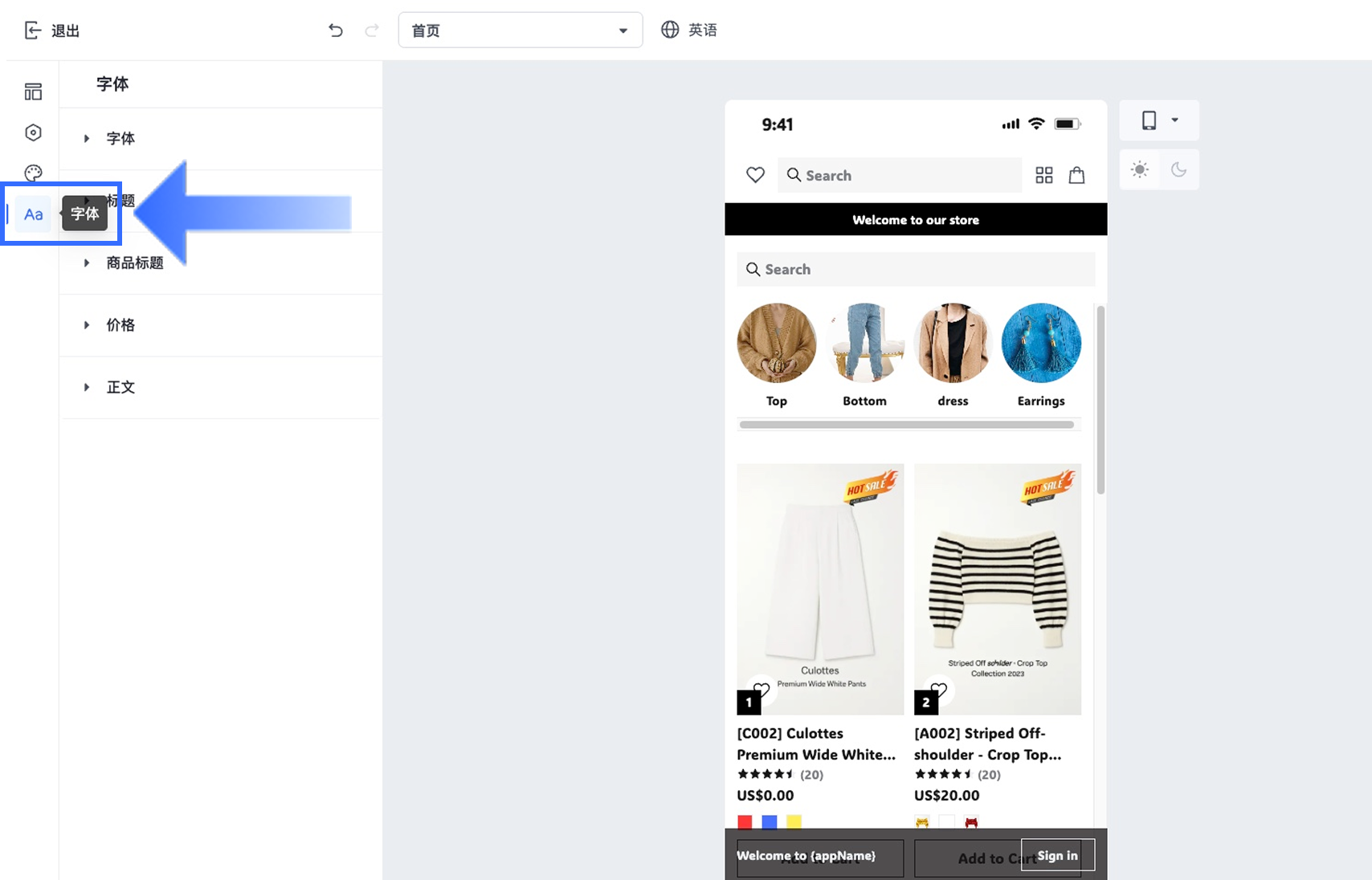Click the [A002] Striped Off-shoulder product title

[x=988, y=744]
